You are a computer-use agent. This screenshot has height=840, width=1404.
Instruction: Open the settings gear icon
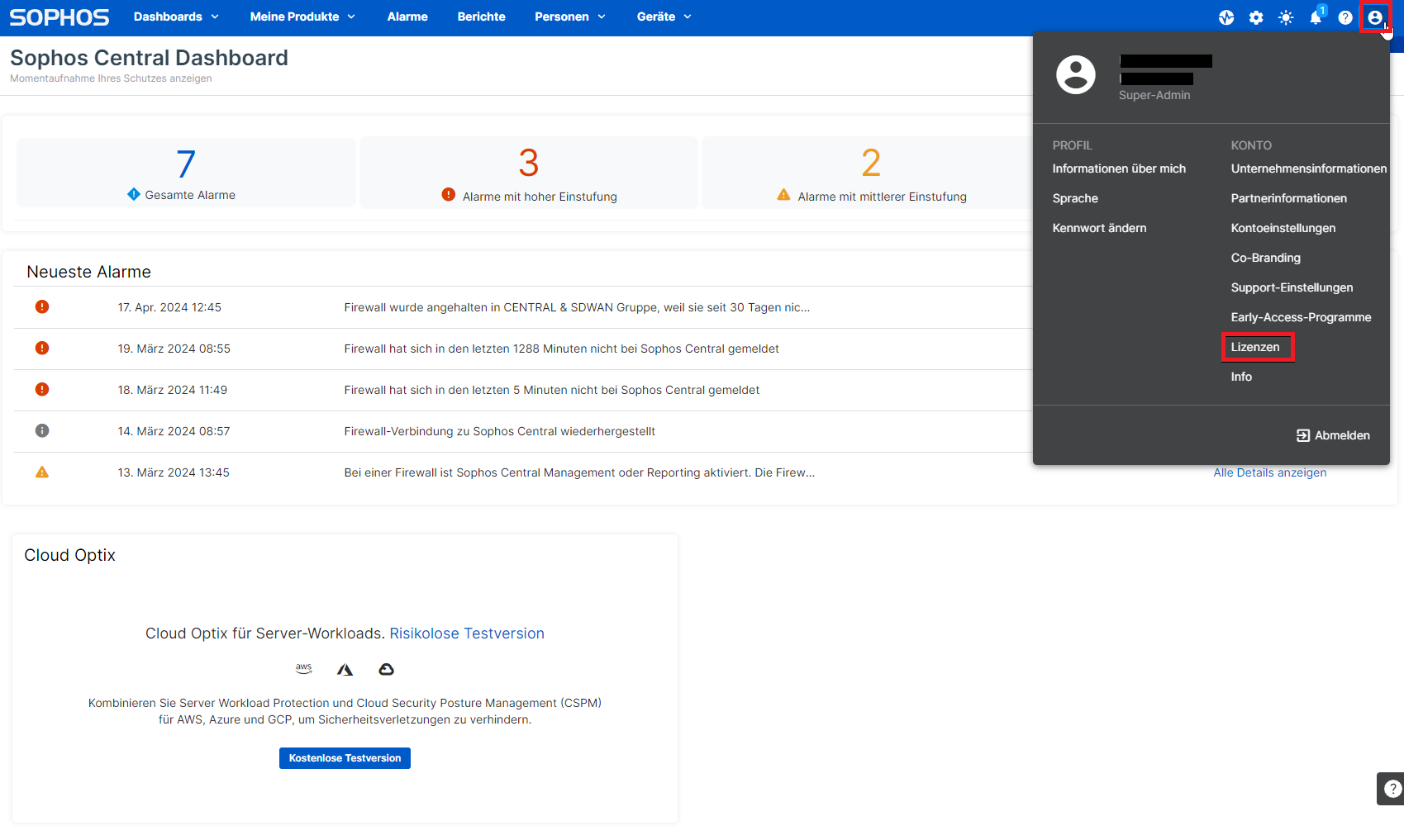click(1256, 17)
